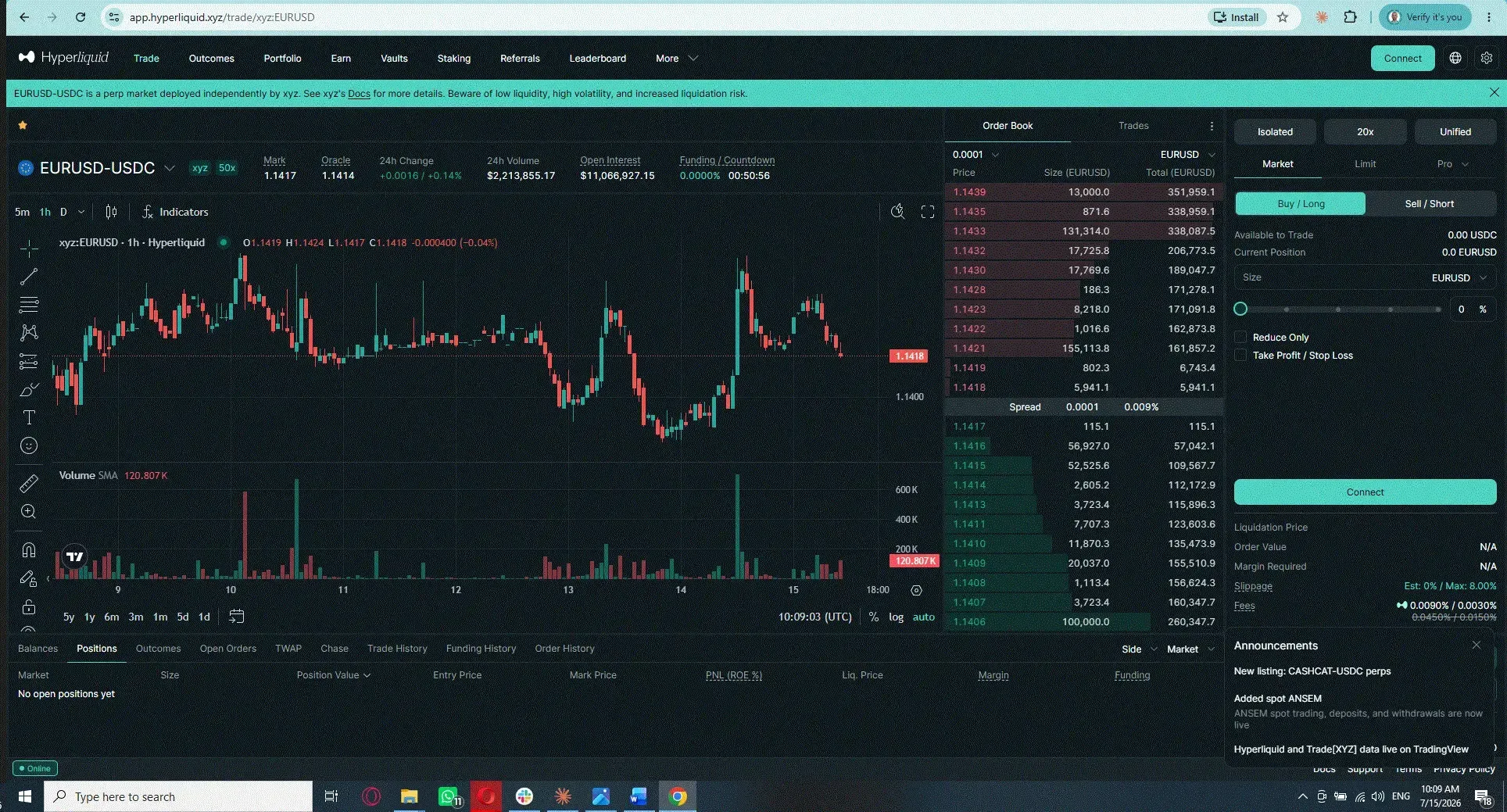Open the language globe menu
The image size is (1507, 812).
[x=1455, y=58]
